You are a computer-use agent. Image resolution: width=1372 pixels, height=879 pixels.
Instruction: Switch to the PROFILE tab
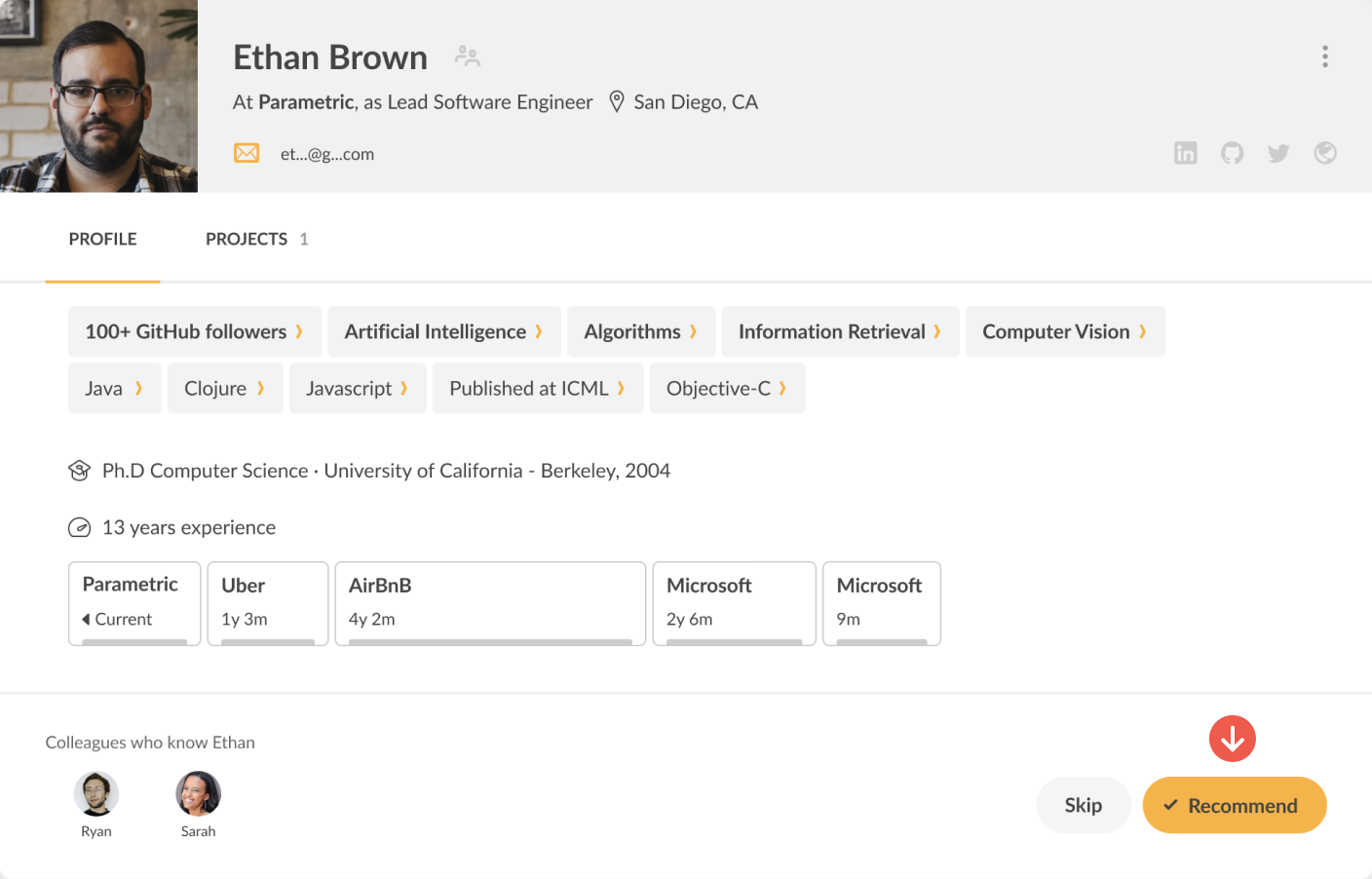pos(102,239)
